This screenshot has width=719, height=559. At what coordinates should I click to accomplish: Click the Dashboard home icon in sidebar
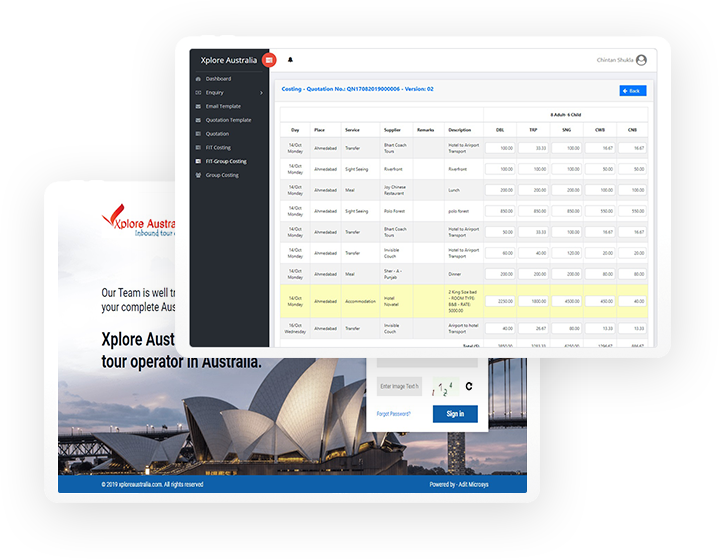[x=198, y=79]
